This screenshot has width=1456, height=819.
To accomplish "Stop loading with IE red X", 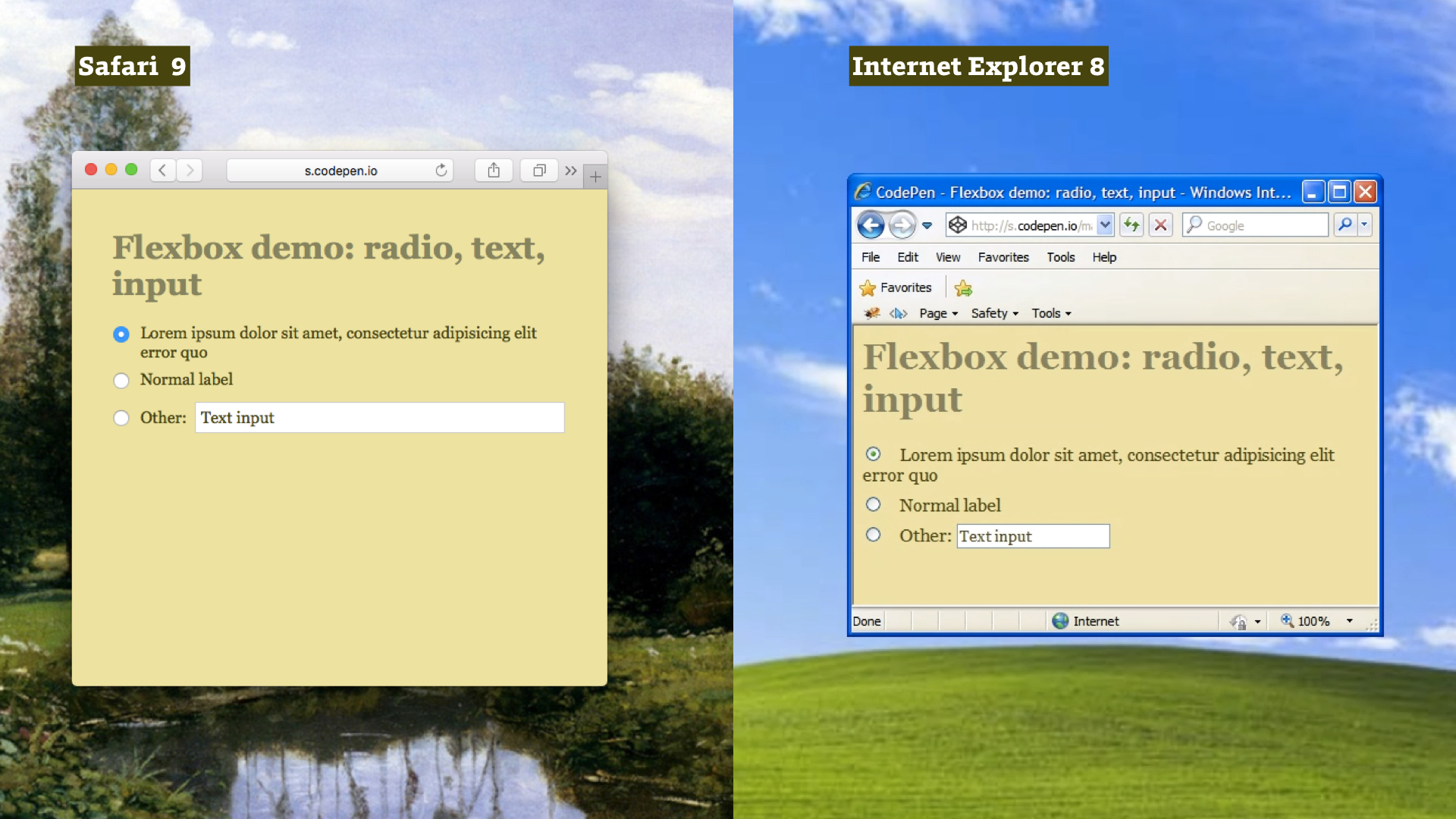I will pyautogui.click(x=1160, y=224).
